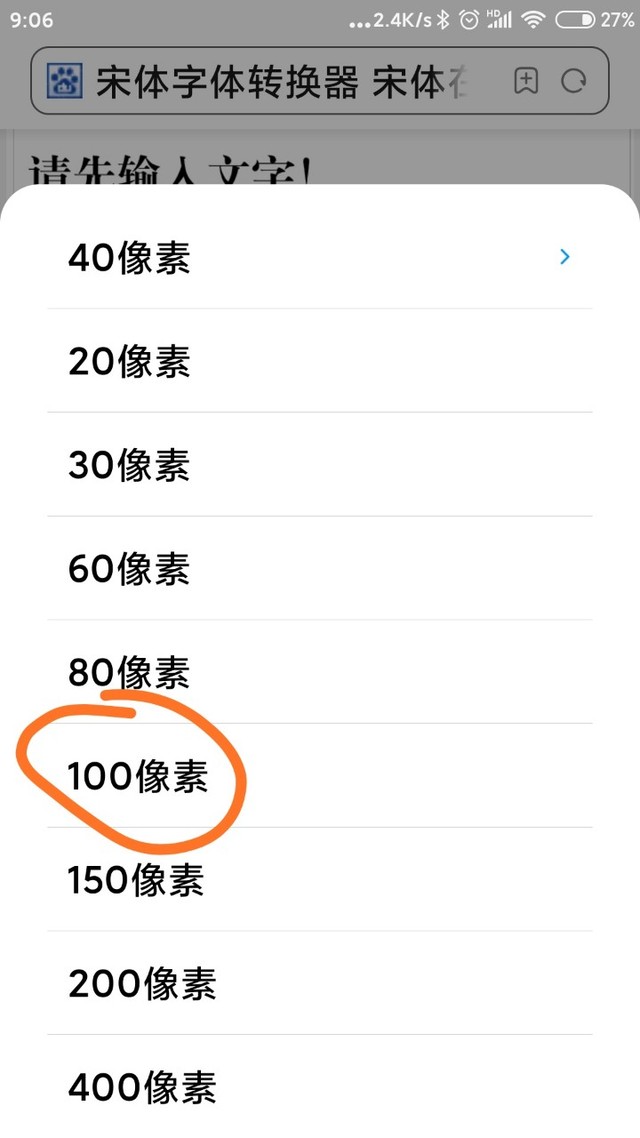
Task: Select the 40像素 option
Action: [129, 258]
